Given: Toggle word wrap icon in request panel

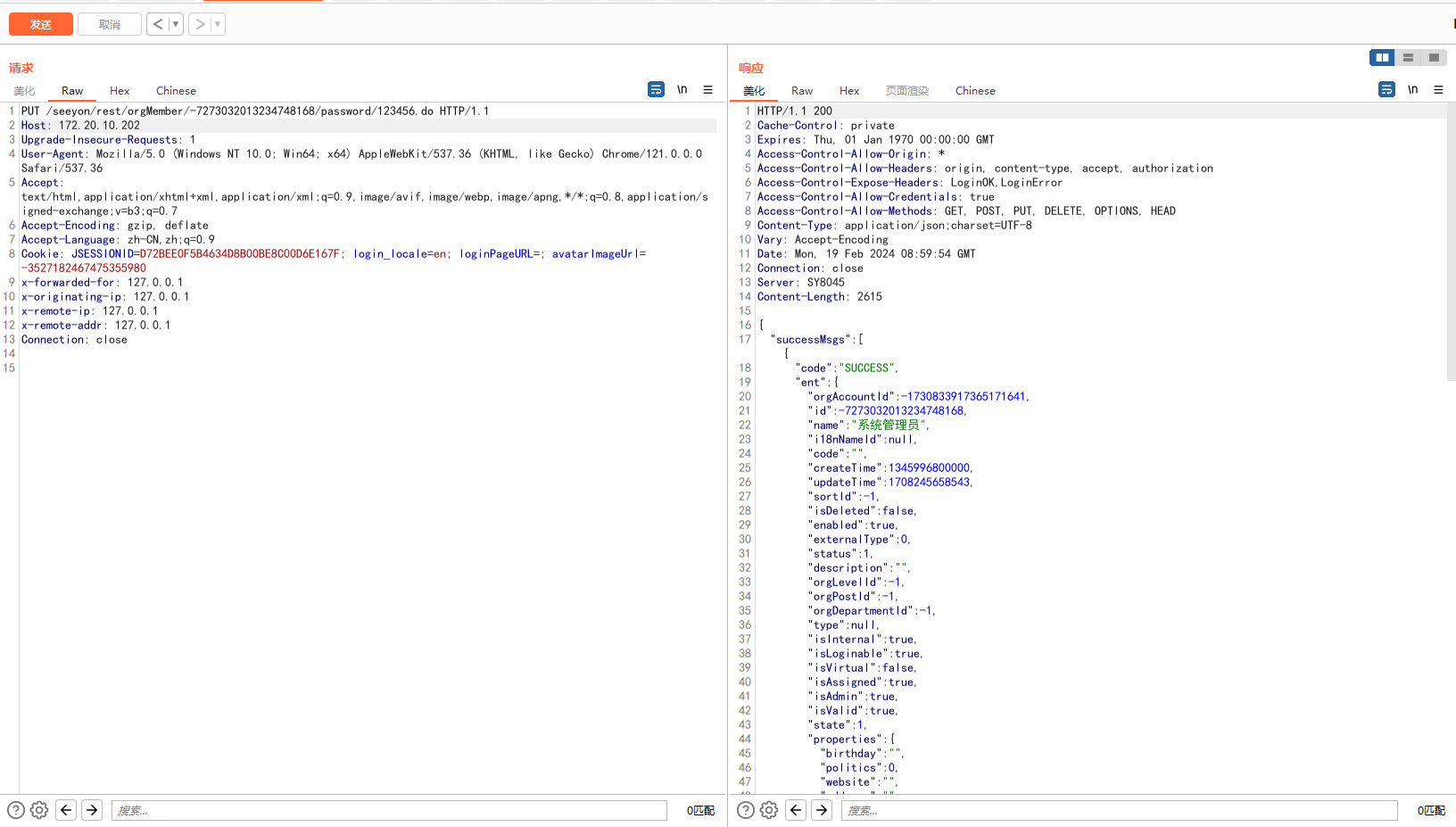Looking at the screenshot, I should [656, 89].
